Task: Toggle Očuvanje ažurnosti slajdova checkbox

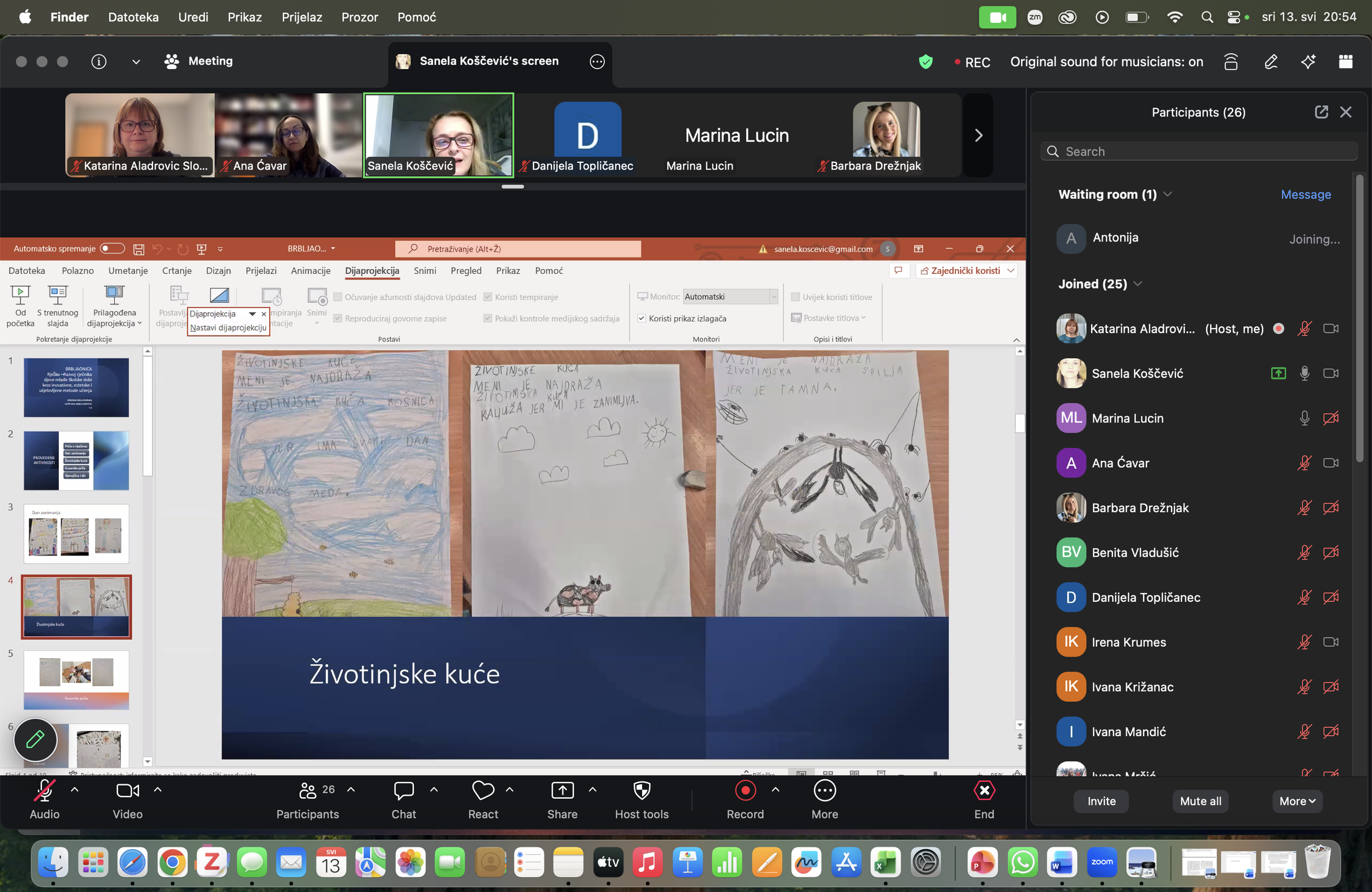Action: click(338, 297)
